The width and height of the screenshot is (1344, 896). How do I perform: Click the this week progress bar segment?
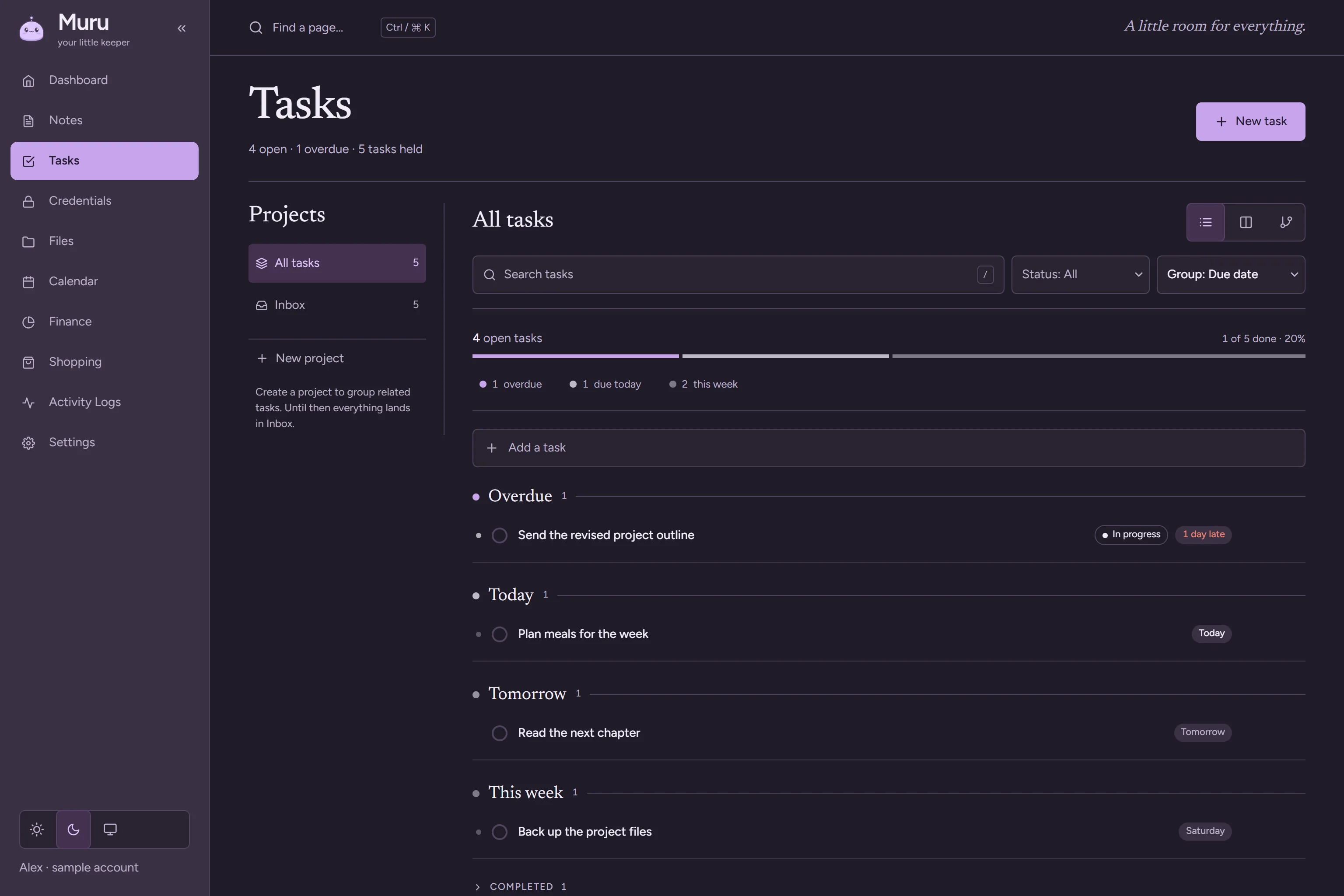point(1099,357)
